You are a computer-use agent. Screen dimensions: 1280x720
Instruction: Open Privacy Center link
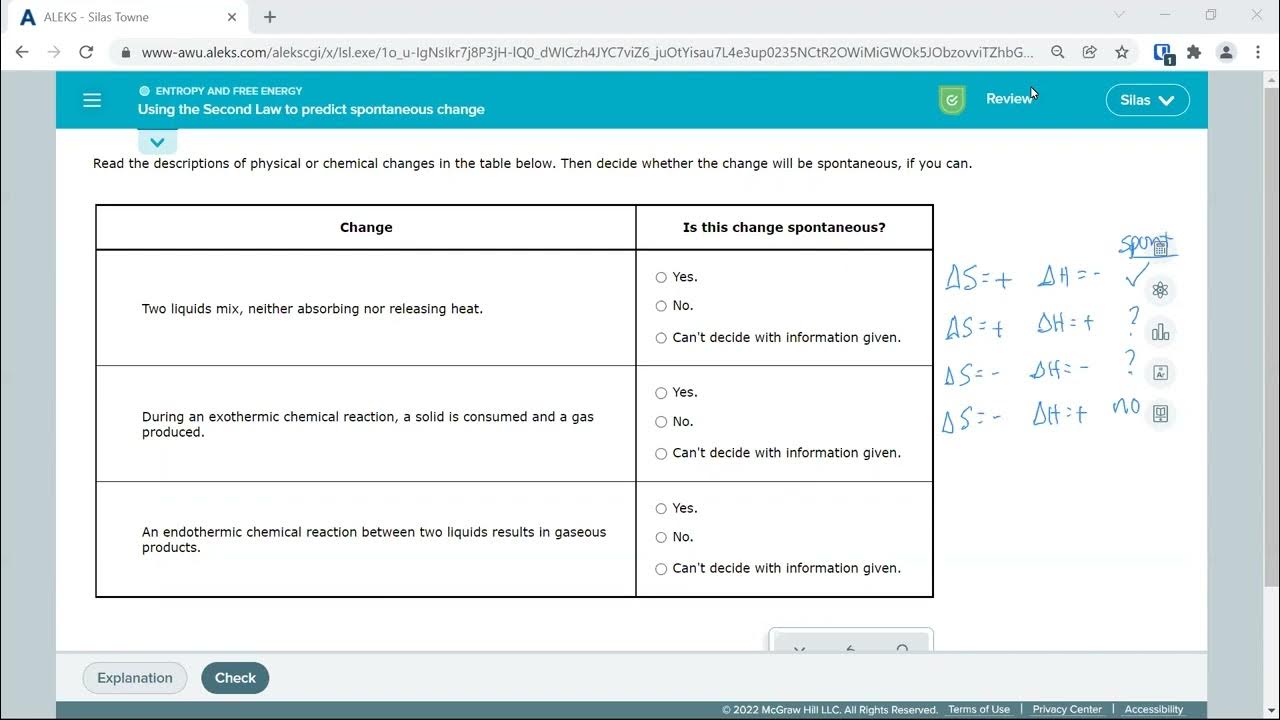(1067, 710)
